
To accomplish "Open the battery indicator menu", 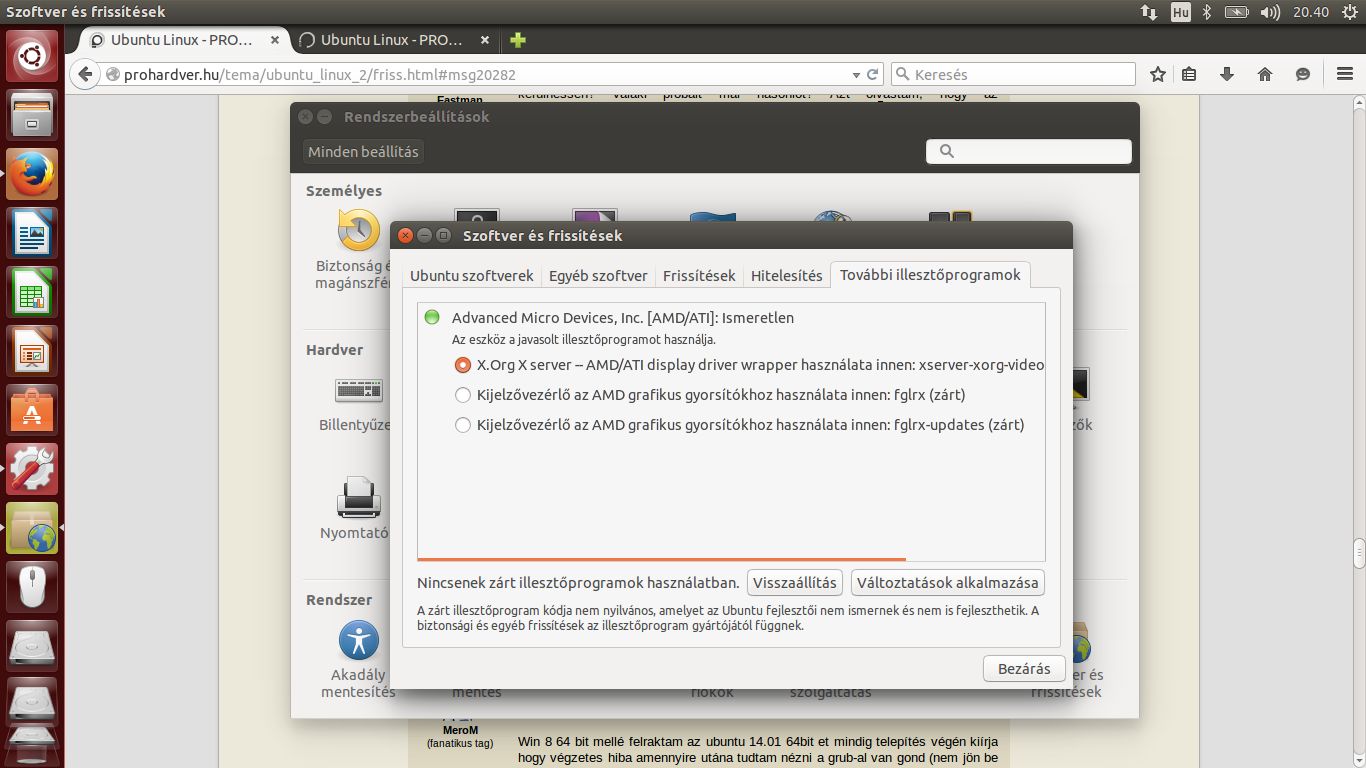I will [x=1237, y=12].
